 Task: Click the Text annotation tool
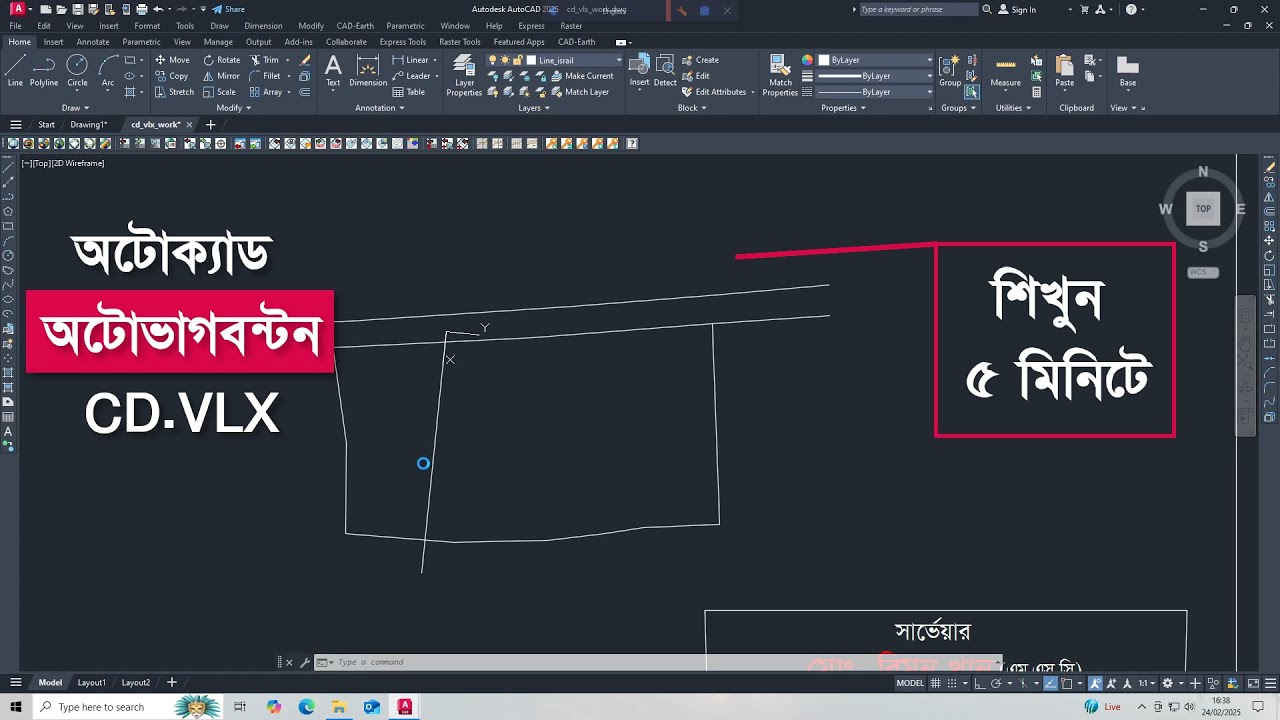pos(333,71)
